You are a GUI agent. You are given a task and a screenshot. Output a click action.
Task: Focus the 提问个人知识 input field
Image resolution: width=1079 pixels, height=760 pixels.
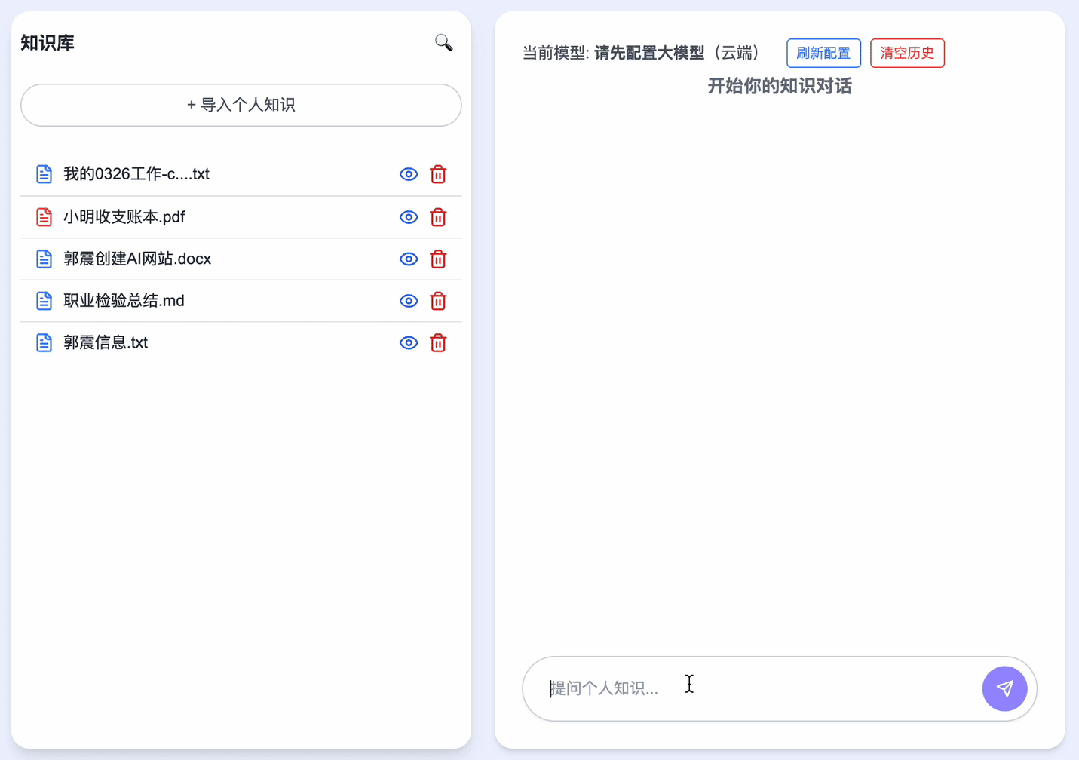pyautogui.click(x=750, y=688)
